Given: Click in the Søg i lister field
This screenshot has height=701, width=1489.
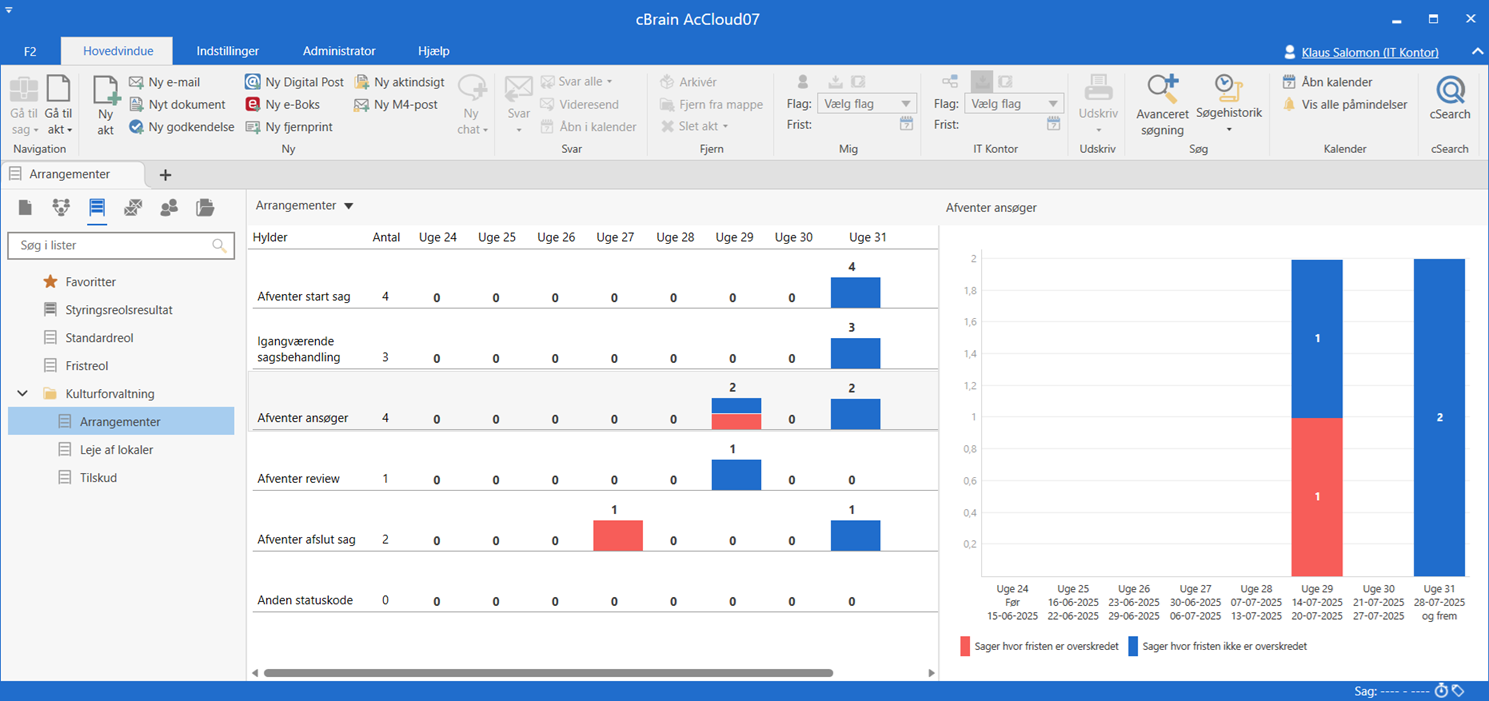Looking at the screenshot, I should 113,245.
